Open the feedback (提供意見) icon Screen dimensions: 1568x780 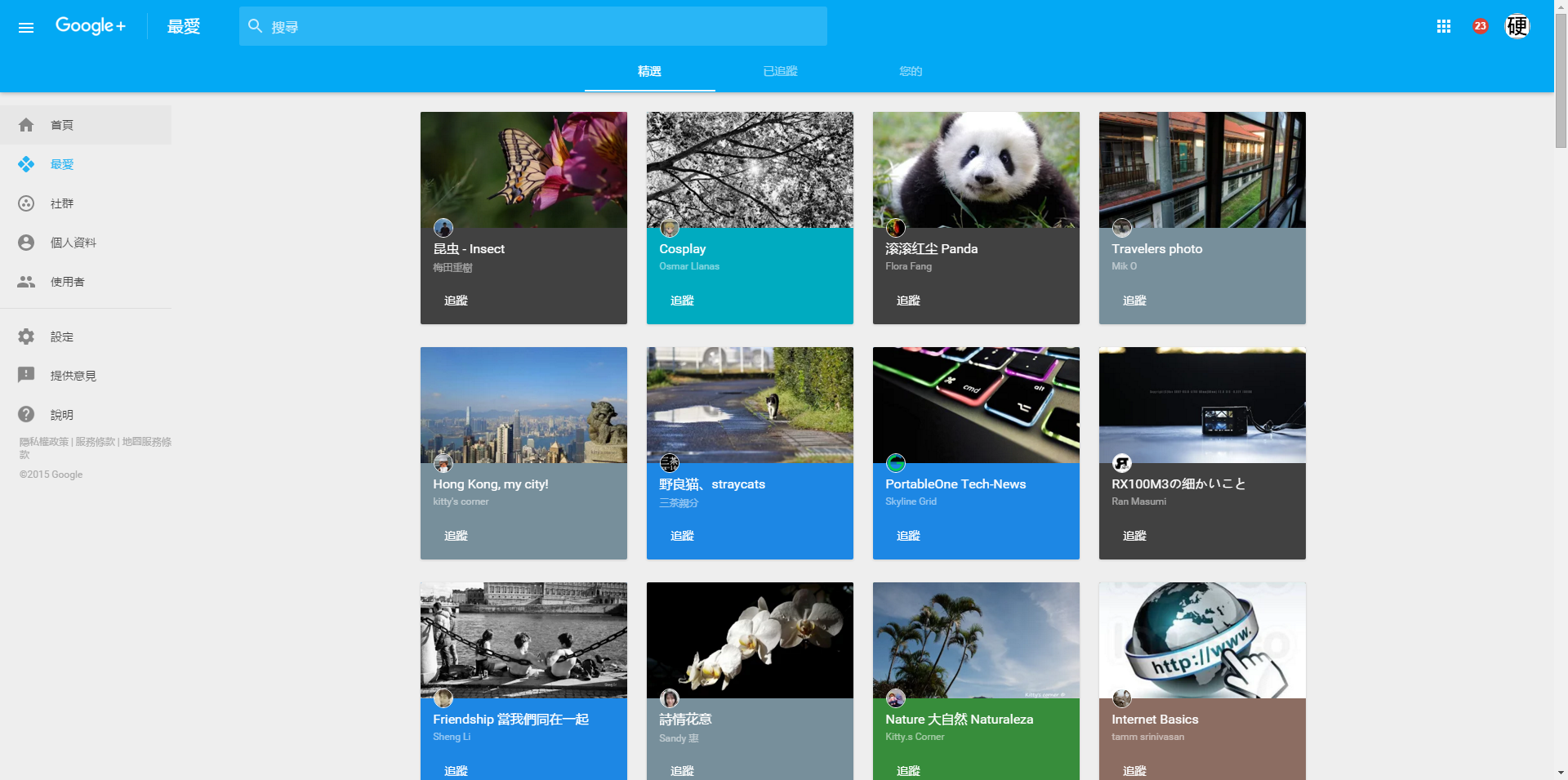(26, 376)
